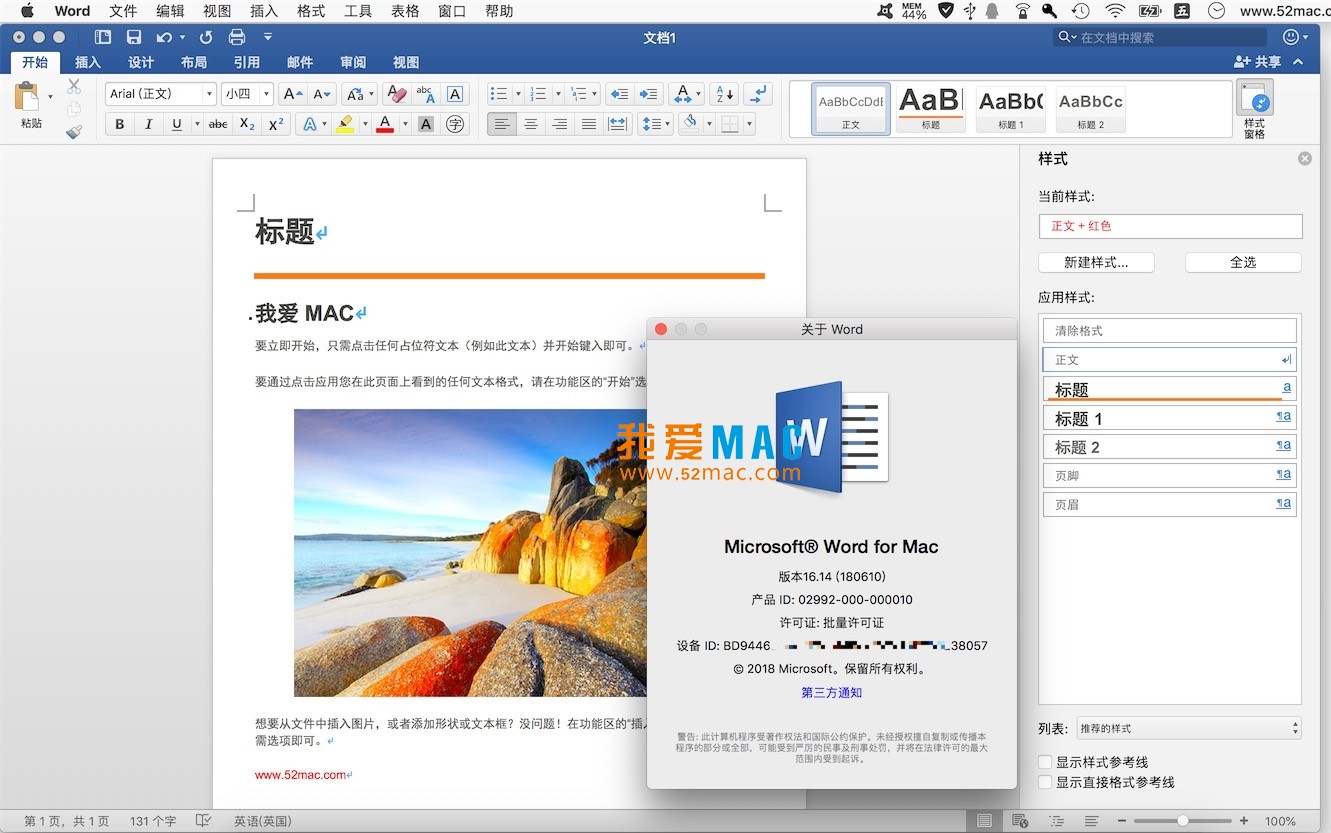Click the enclosed character 字 icon

(x=455, y=124)
